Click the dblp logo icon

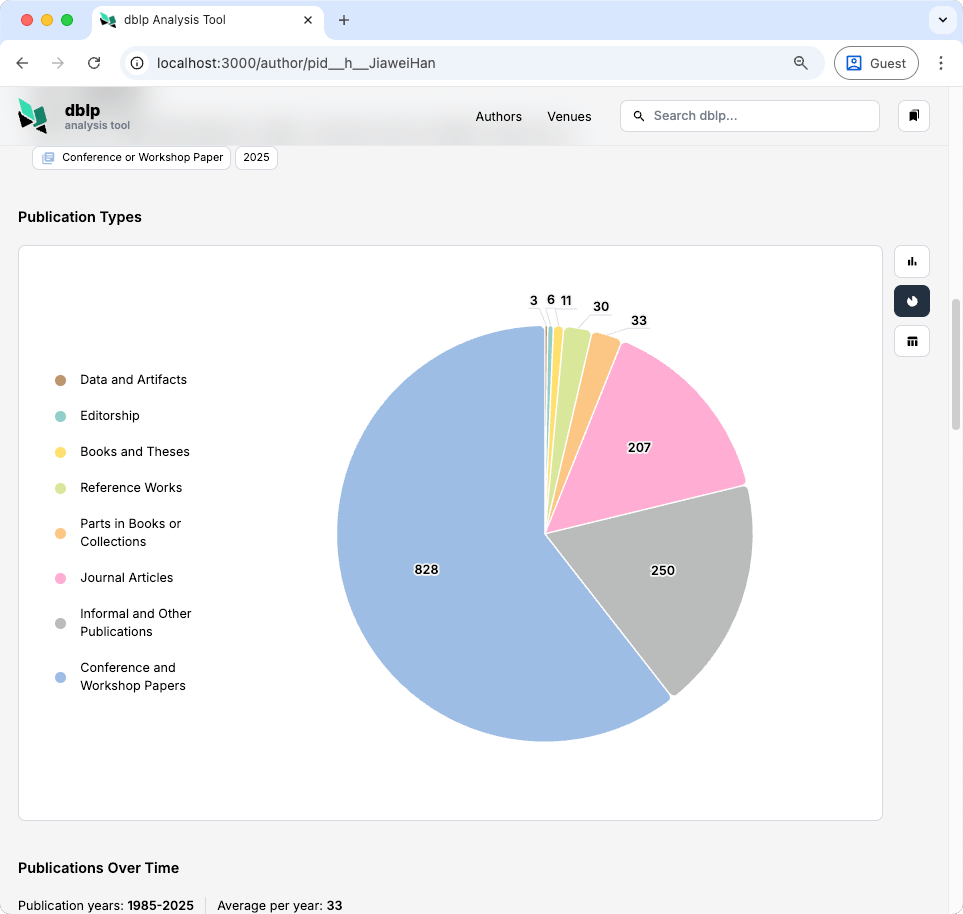[x=33, y=116]
